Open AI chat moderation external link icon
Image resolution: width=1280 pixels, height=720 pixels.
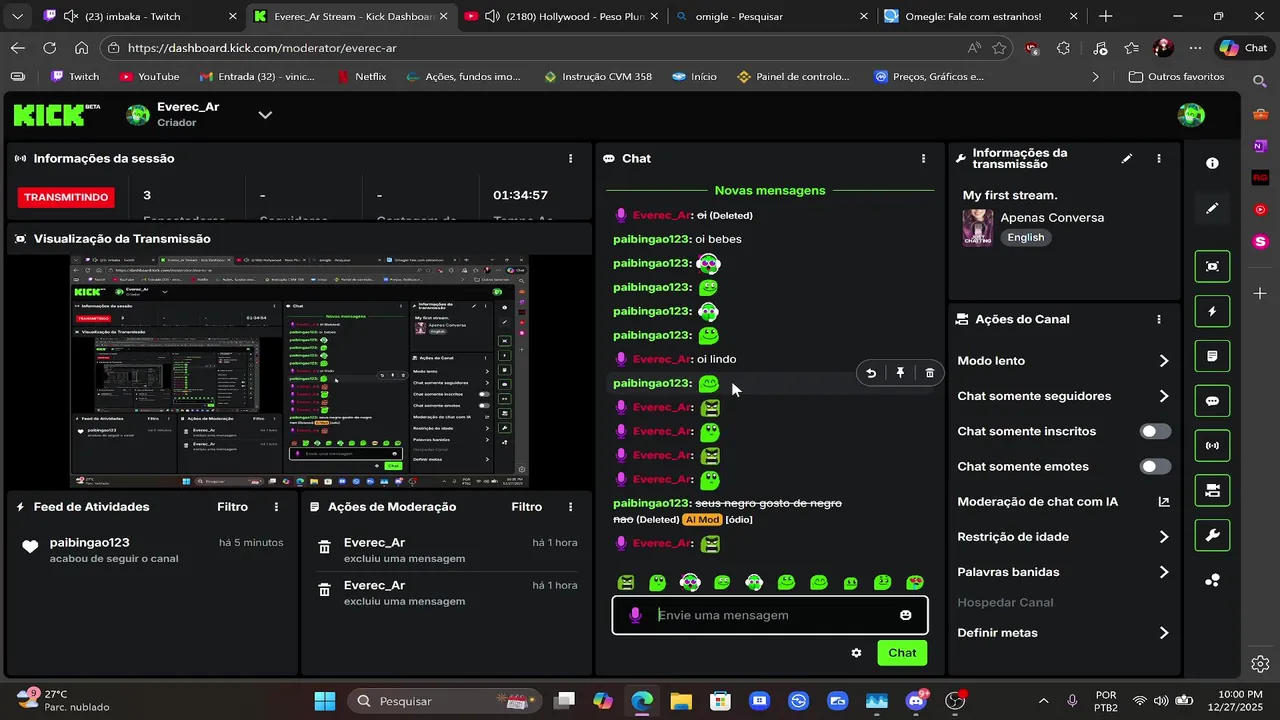coord(1164,502)
